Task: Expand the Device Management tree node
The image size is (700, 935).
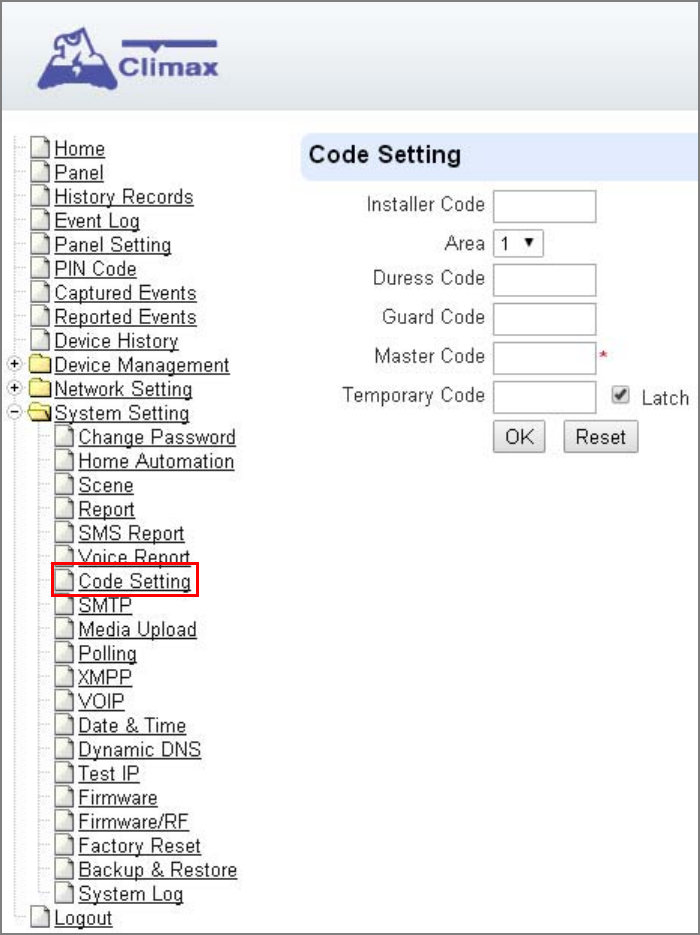Action: [x=14, y=364]
